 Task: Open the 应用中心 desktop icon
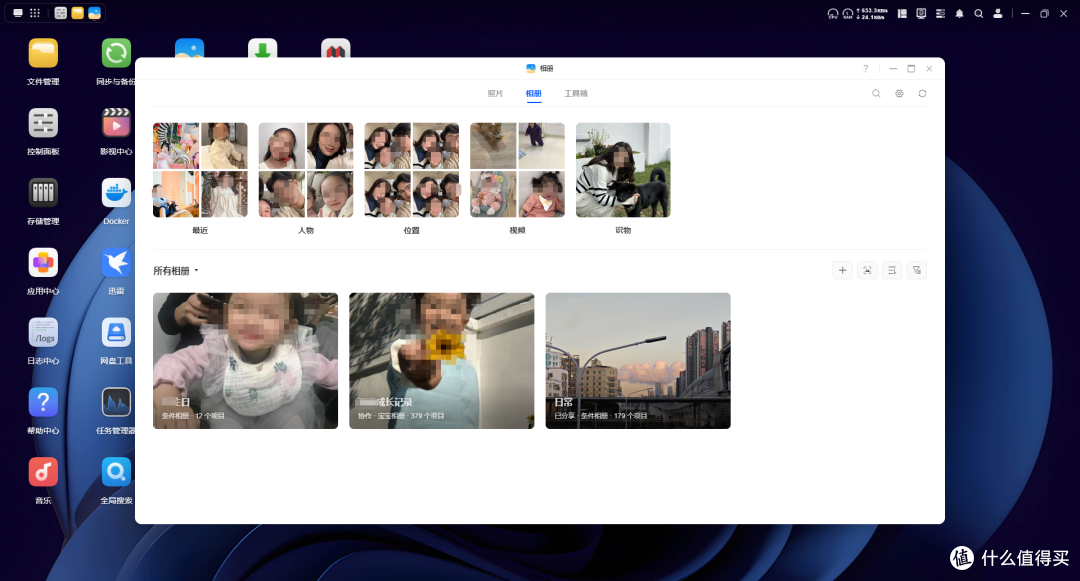43,263
